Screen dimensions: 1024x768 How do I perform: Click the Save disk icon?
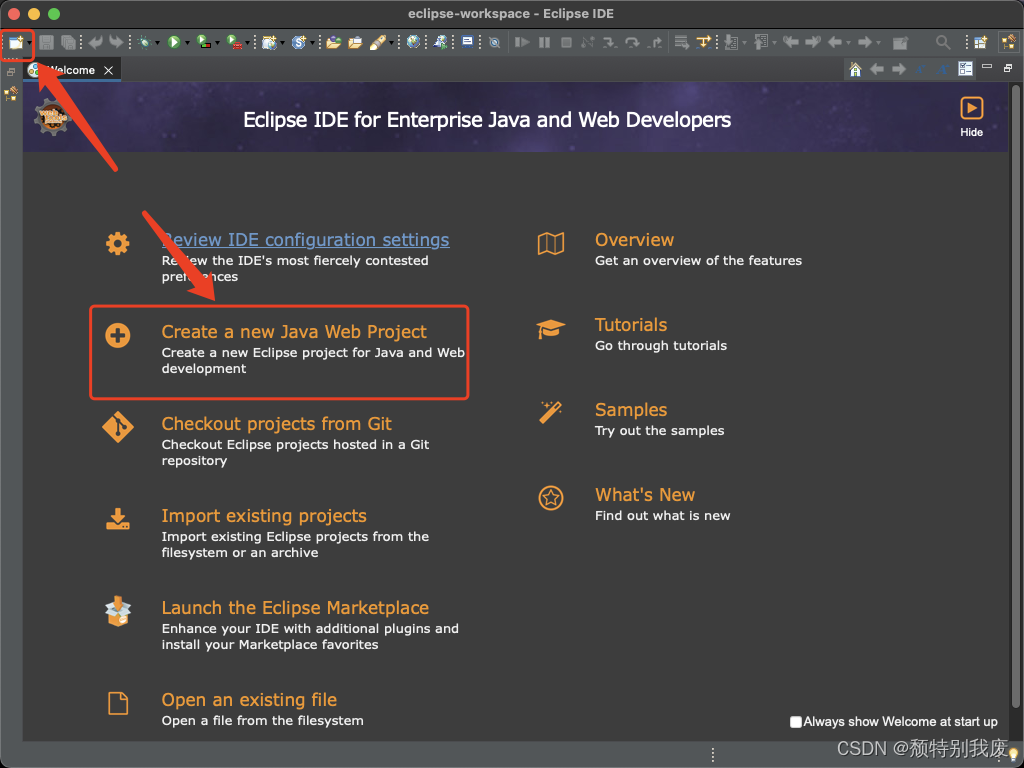46,43
